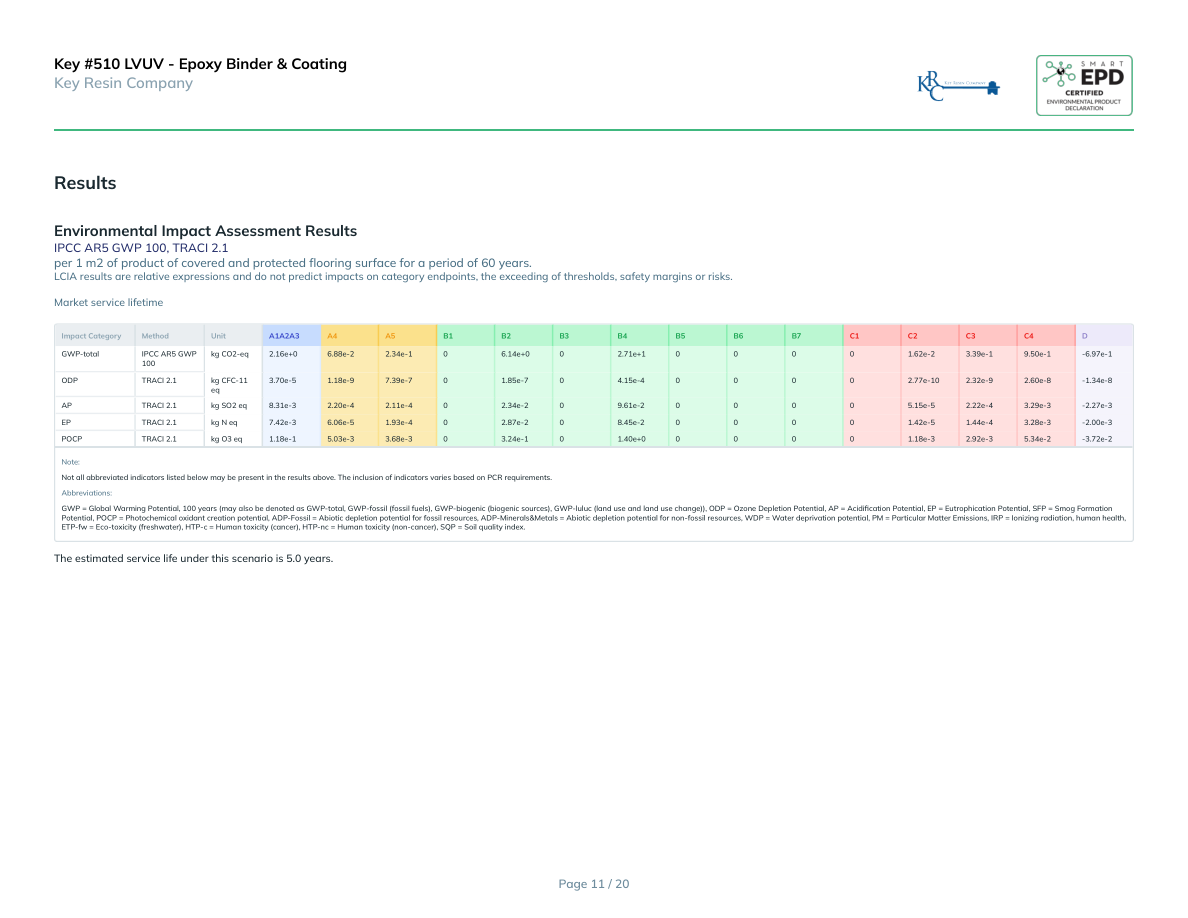Click the Method column header
This screenshot has height=918, width=1188.
(155, 335)
